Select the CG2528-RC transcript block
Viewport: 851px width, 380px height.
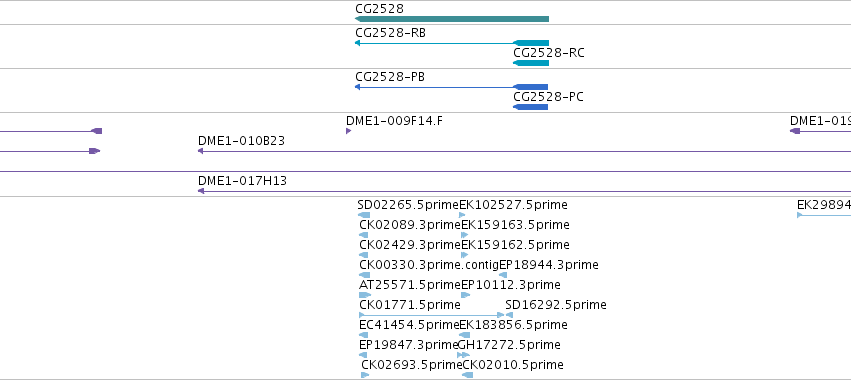point(531,63)
